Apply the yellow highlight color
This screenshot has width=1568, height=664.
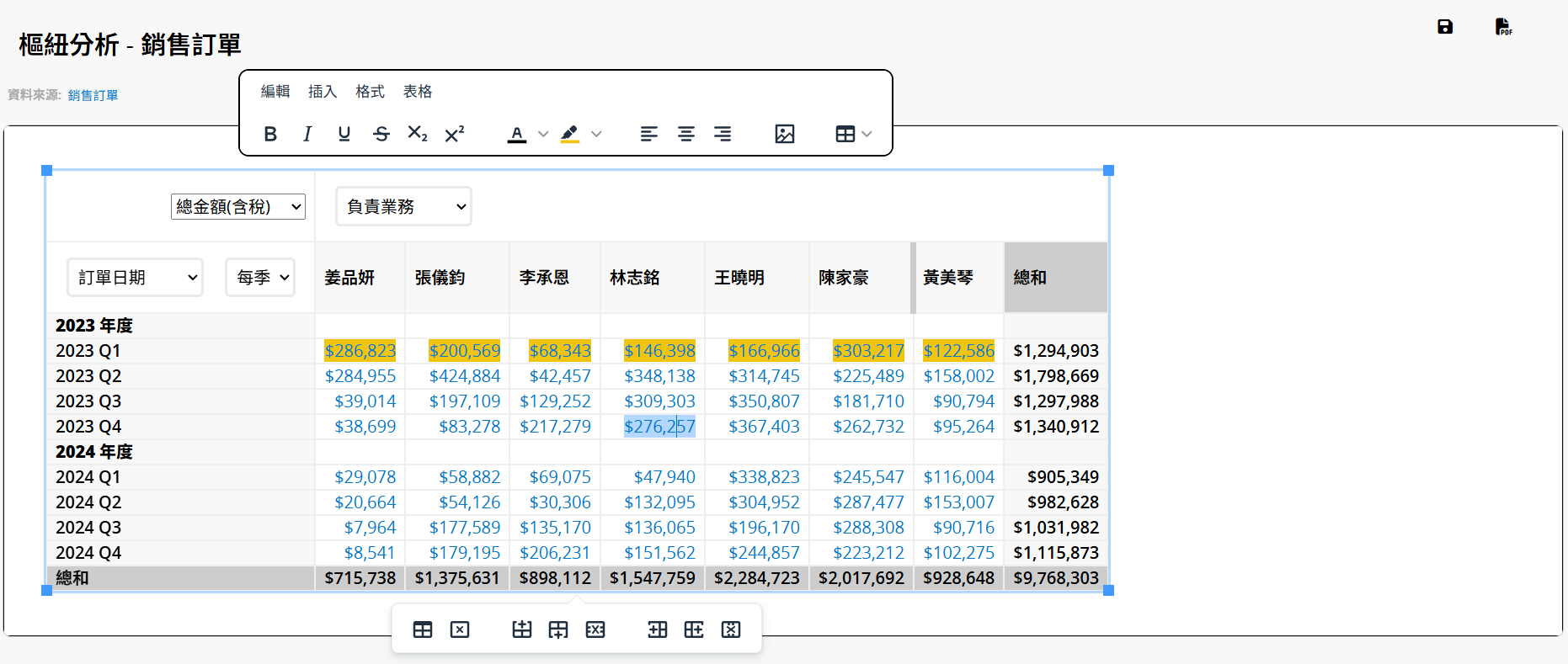coord(570,134)
